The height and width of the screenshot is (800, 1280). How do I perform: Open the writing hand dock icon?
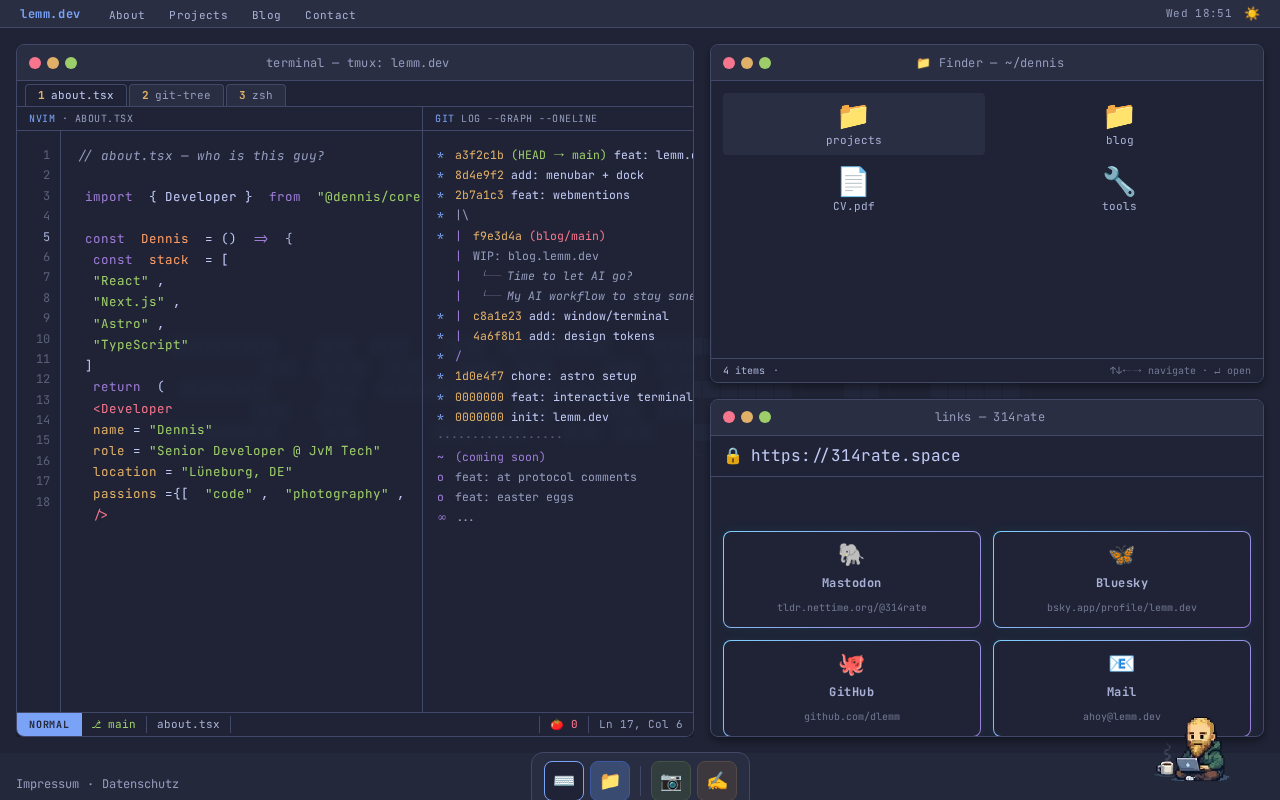click(x=717, y=781)
